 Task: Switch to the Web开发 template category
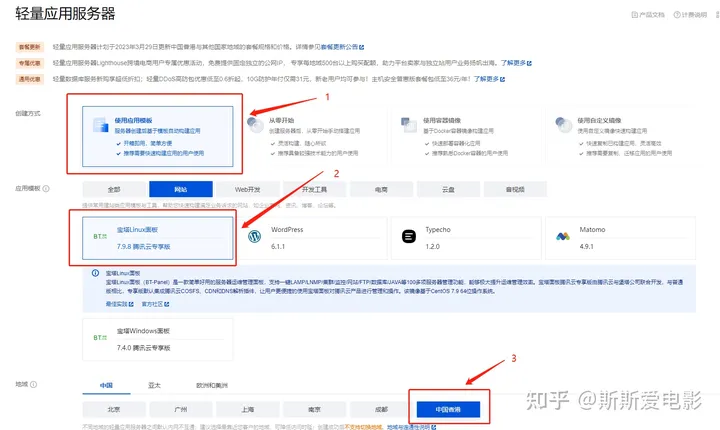click(x=248, y=189)
